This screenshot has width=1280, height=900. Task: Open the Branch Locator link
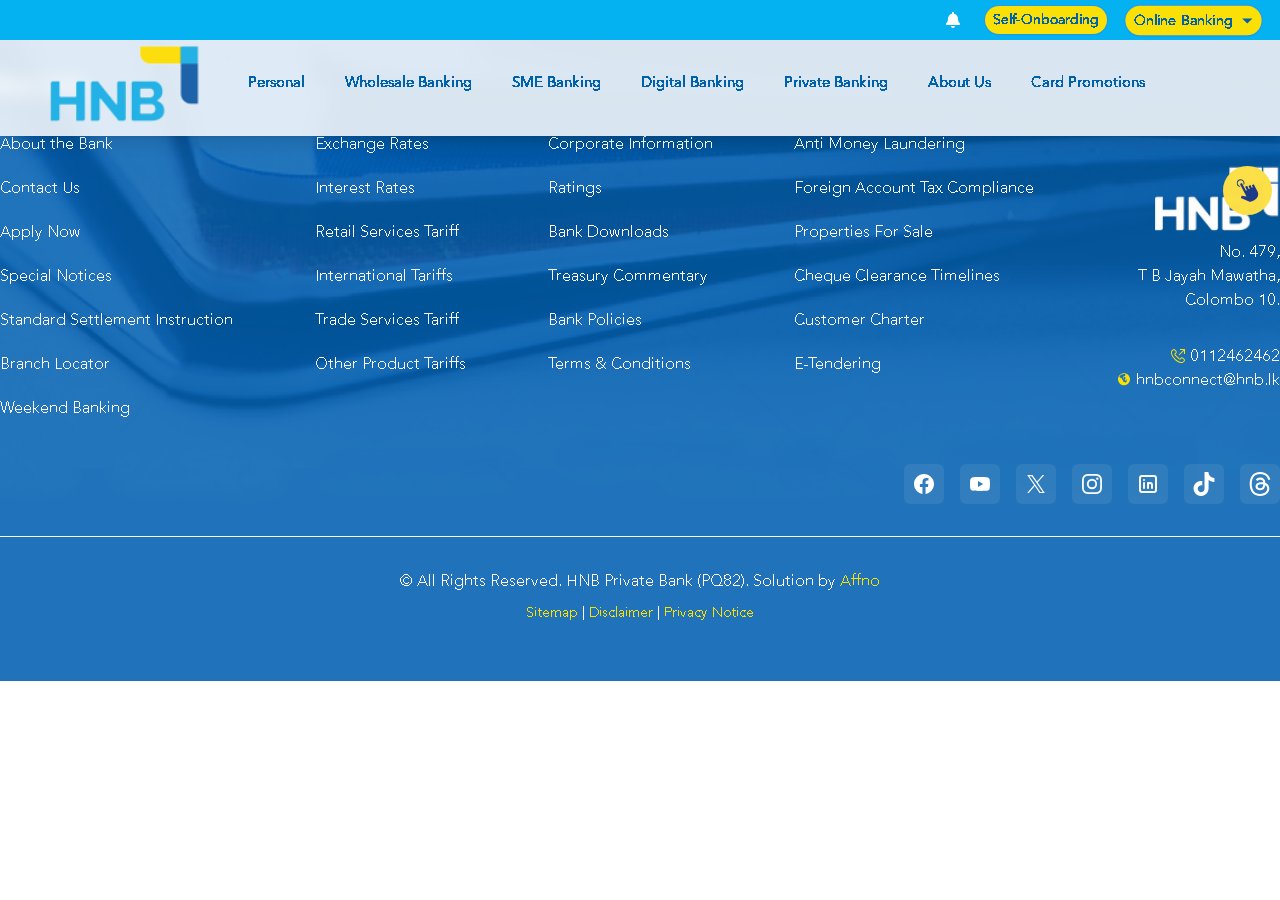pyautogui.click(x=55, y=364)
